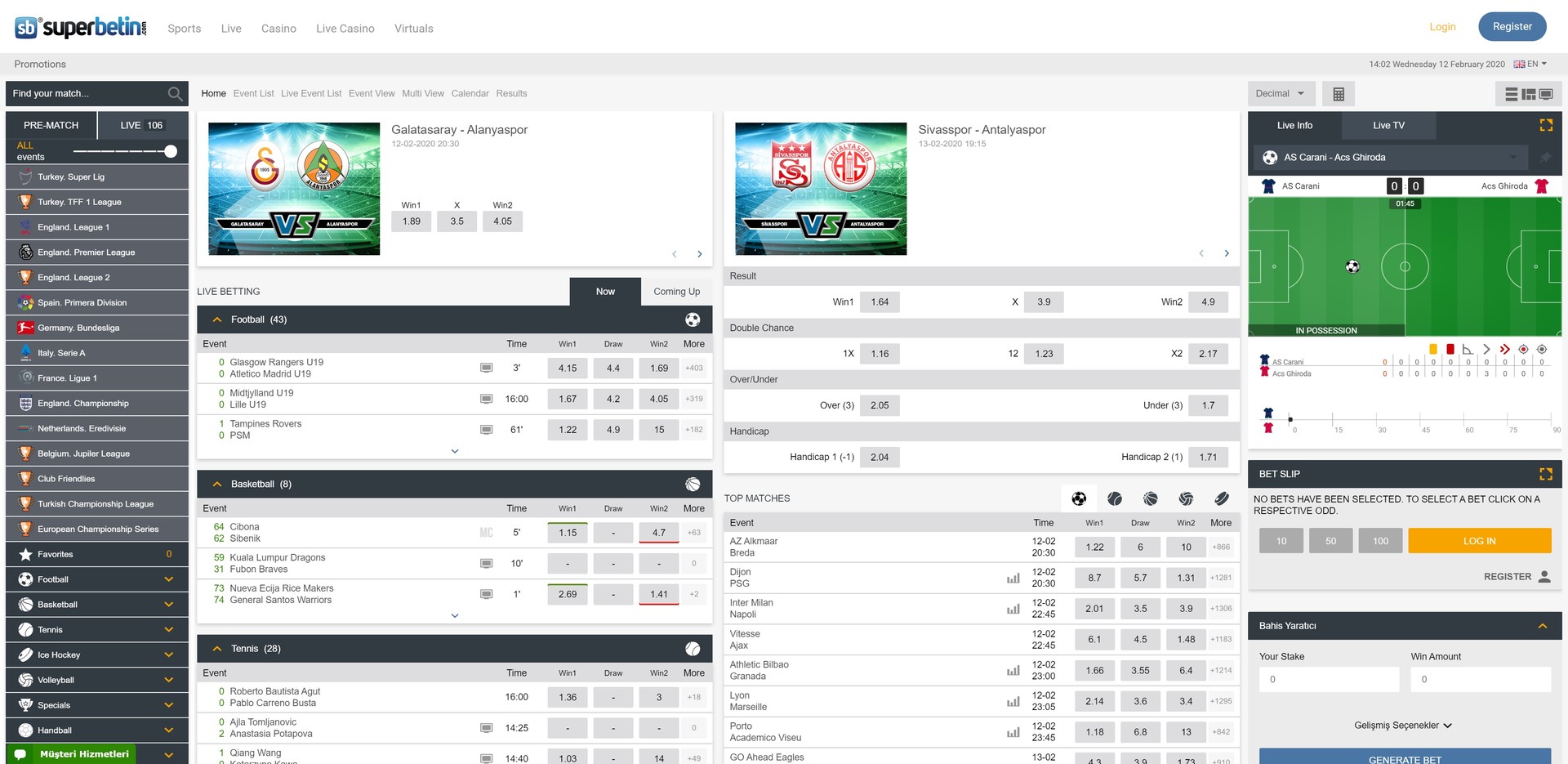1568x764 pixels.
Task: Toggle the LIVE 106 mode
Action: (143, 125)
